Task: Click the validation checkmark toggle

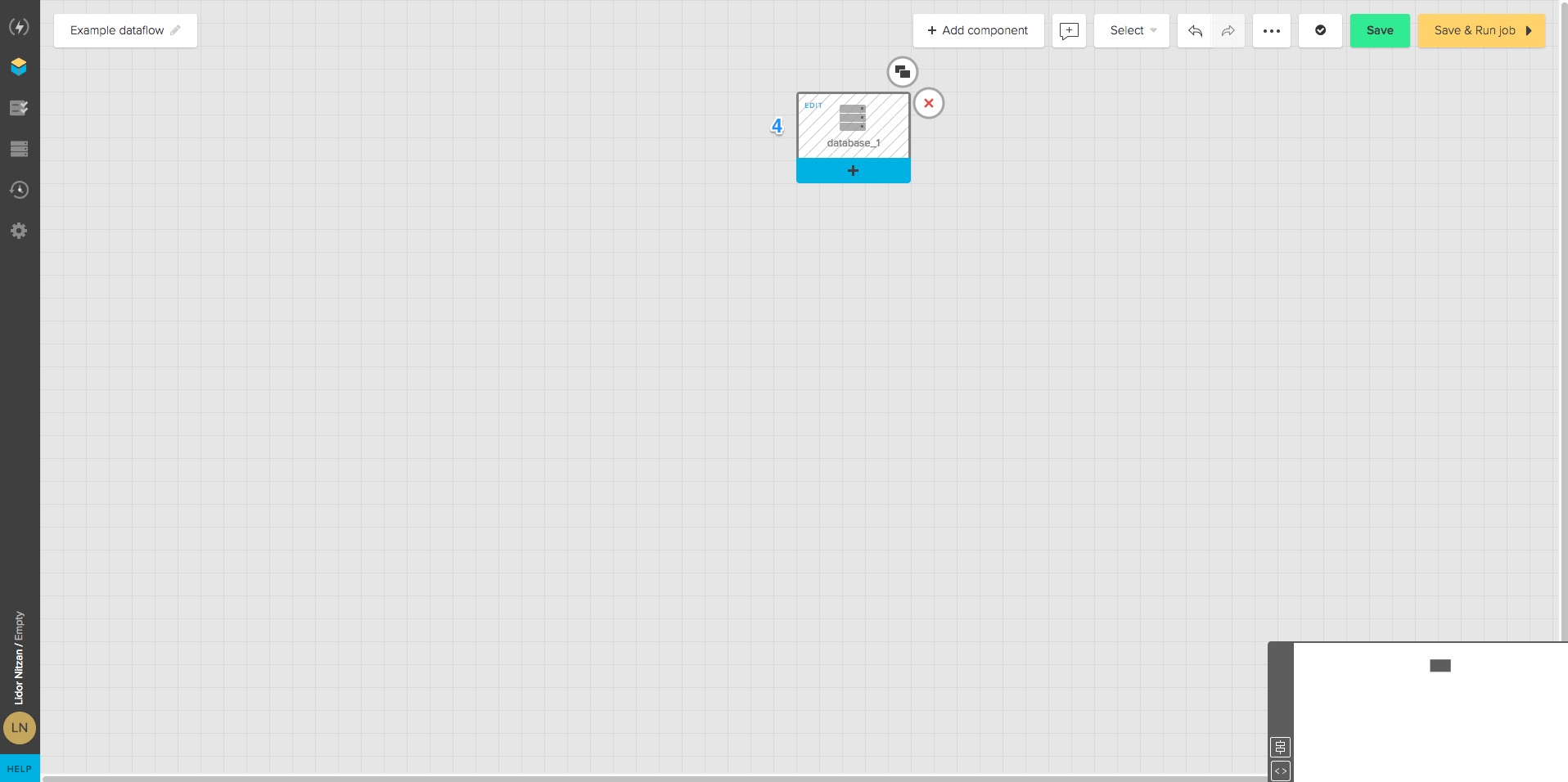Action: (x=1319, y=30)
